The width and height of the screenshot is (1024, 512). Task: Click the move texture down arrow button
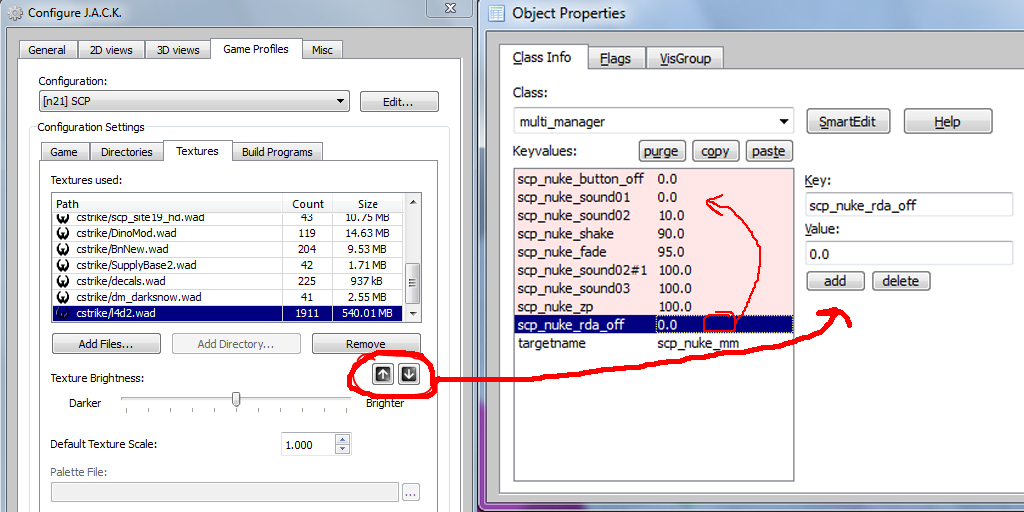coord(408,374)
